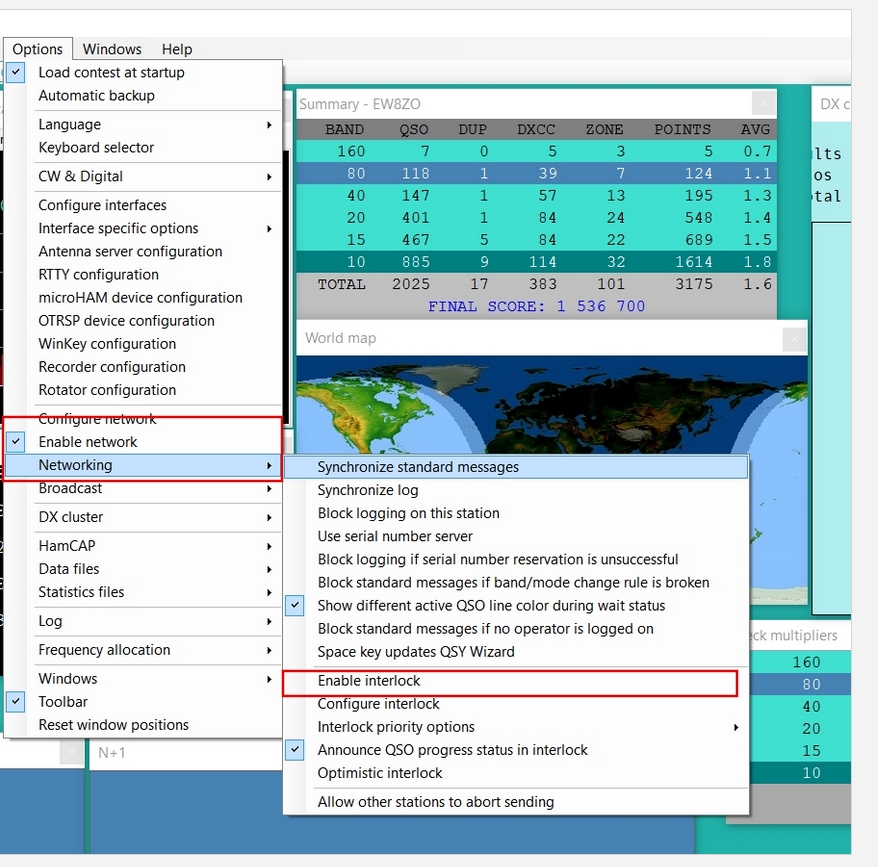Screen dimensions: 878x867
Task: Open the Windows menu in menu bar
Action: point(111,49)
